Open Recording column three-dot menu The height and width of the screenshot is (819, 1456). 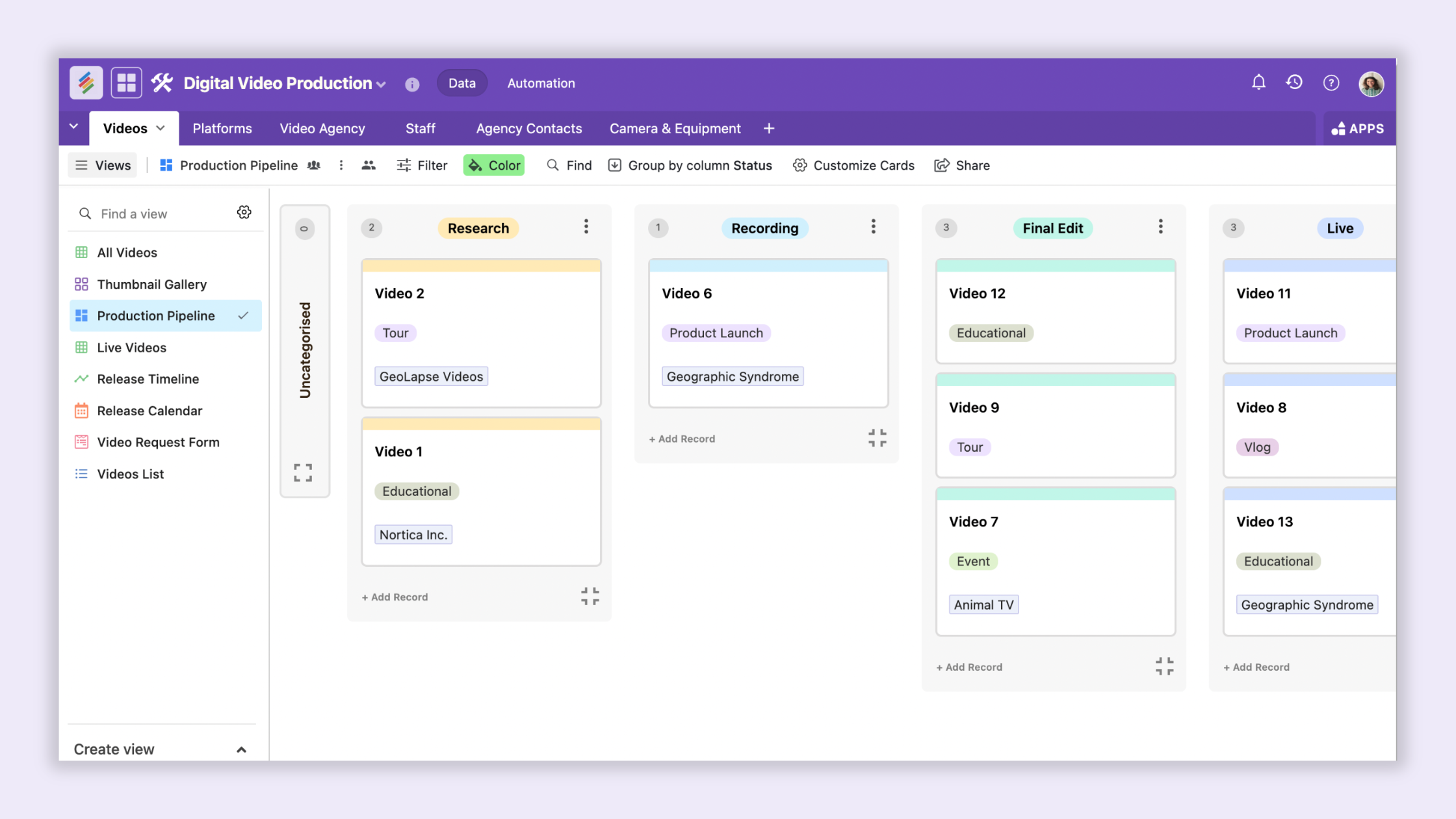tap(874, 227)
